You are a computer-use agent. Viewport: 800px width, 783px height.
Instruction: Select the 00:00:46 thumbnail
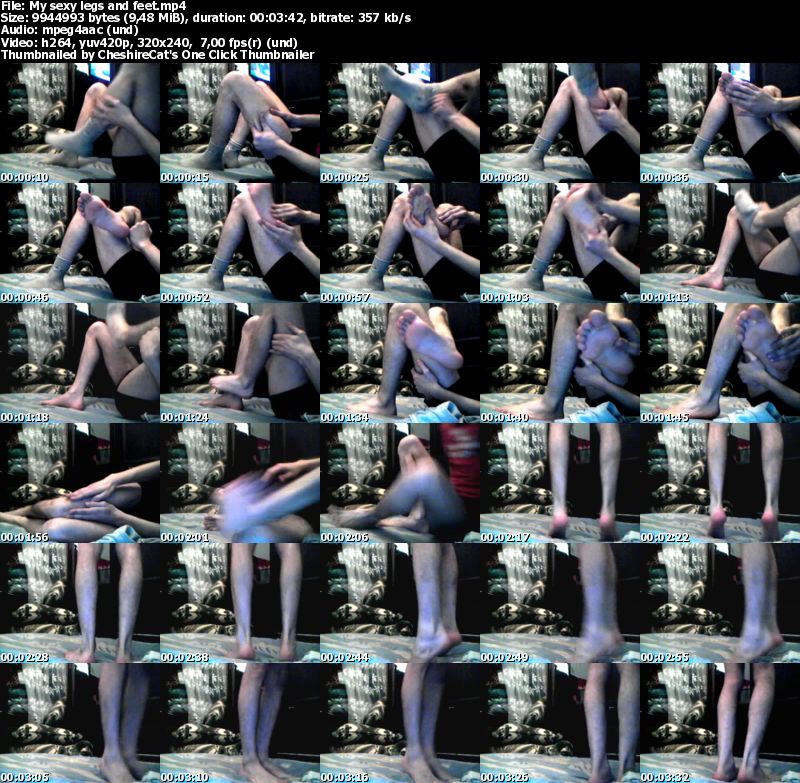tap(80, 241)
